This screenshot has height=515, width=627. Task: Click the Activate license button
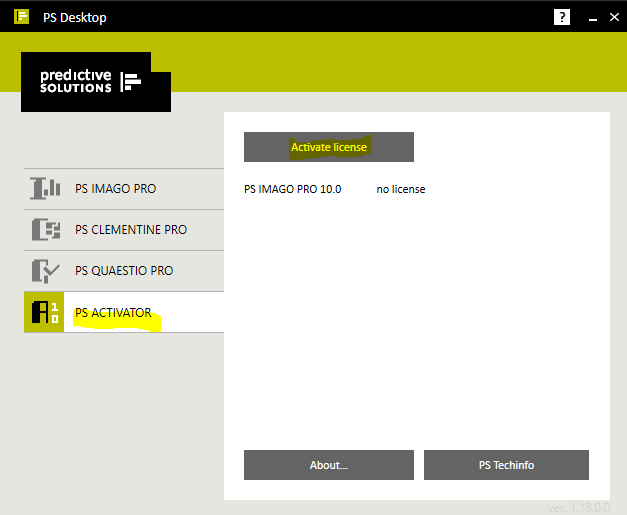(x=329, y=147)
